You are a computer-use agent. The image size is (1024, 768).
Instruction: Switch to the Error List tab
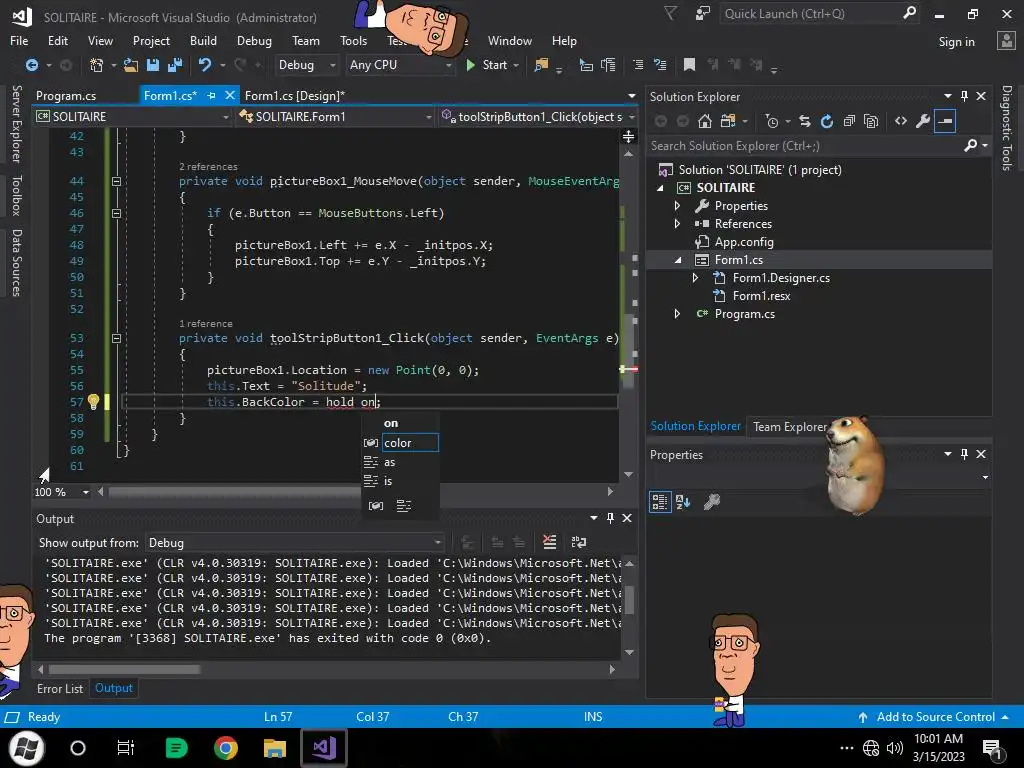coord(60,688)
